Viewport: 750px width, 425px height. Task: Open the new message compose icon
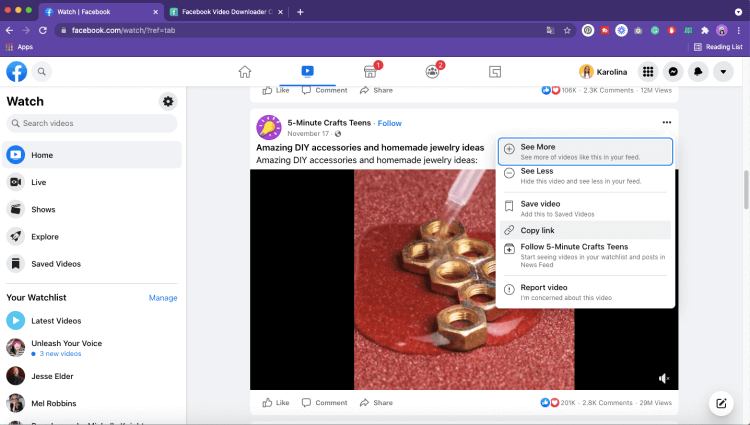[721, 403]
